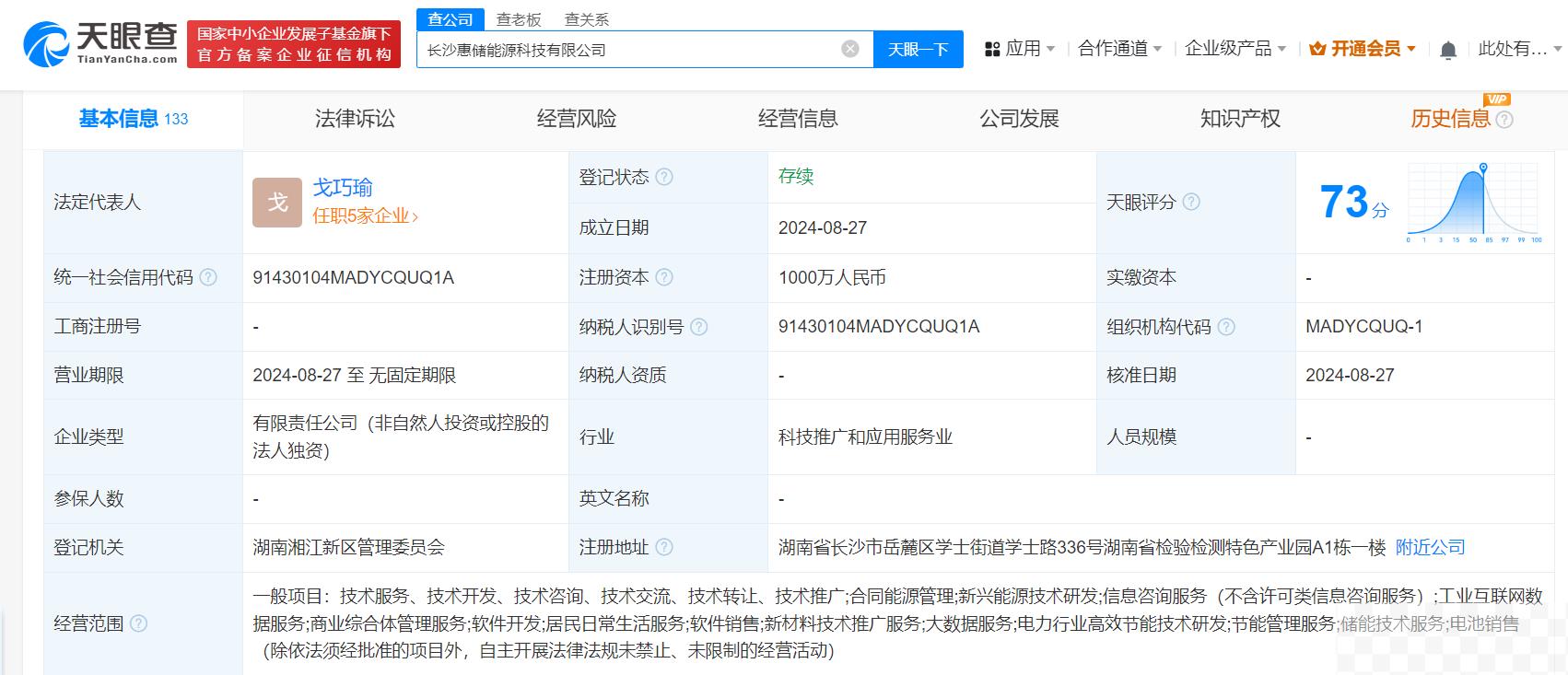
Task: Open notifications via the bell icon
Action: [x=1448, y=50]
